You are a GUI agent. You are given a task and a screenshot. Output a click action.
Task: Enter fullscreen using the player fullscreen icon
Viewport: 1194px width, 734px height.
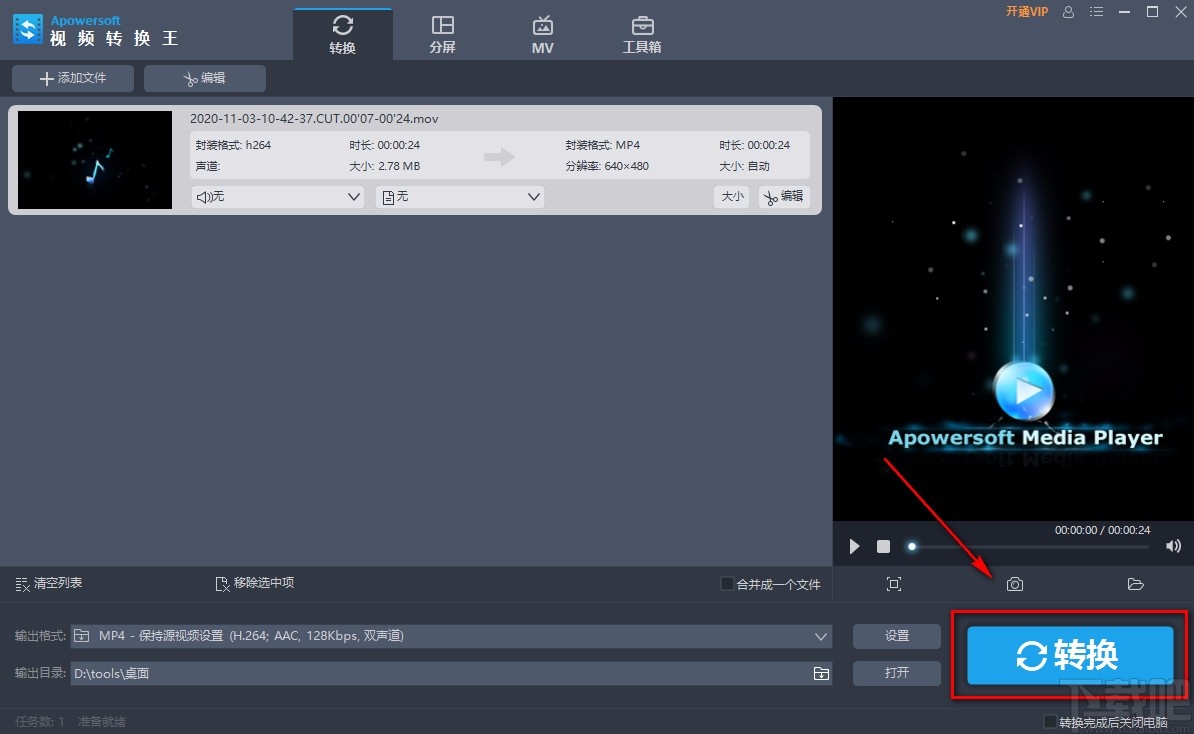(x=893, y=584)
